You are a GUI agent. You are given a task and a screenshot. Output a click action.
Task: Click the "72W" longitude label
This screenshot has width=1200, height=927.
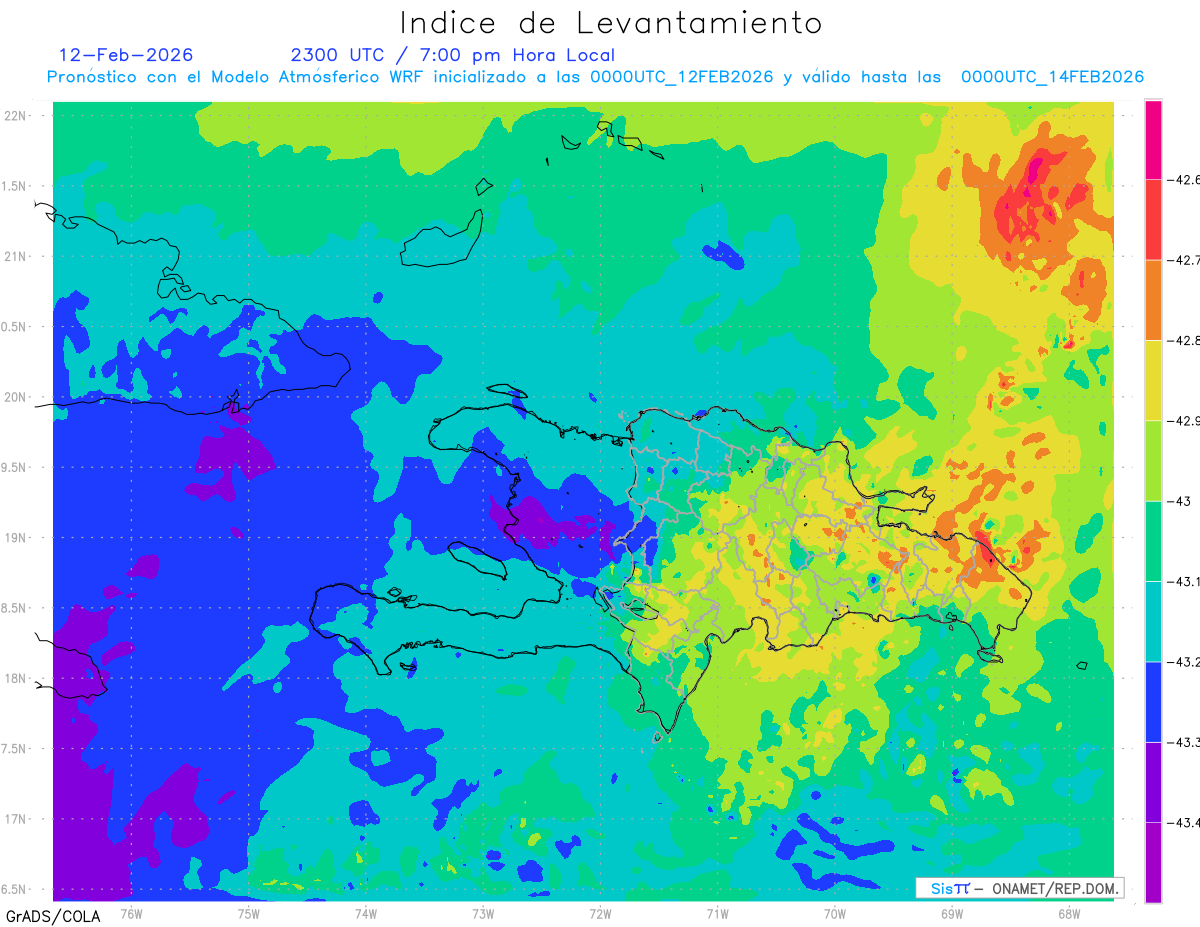pos(600,913)
